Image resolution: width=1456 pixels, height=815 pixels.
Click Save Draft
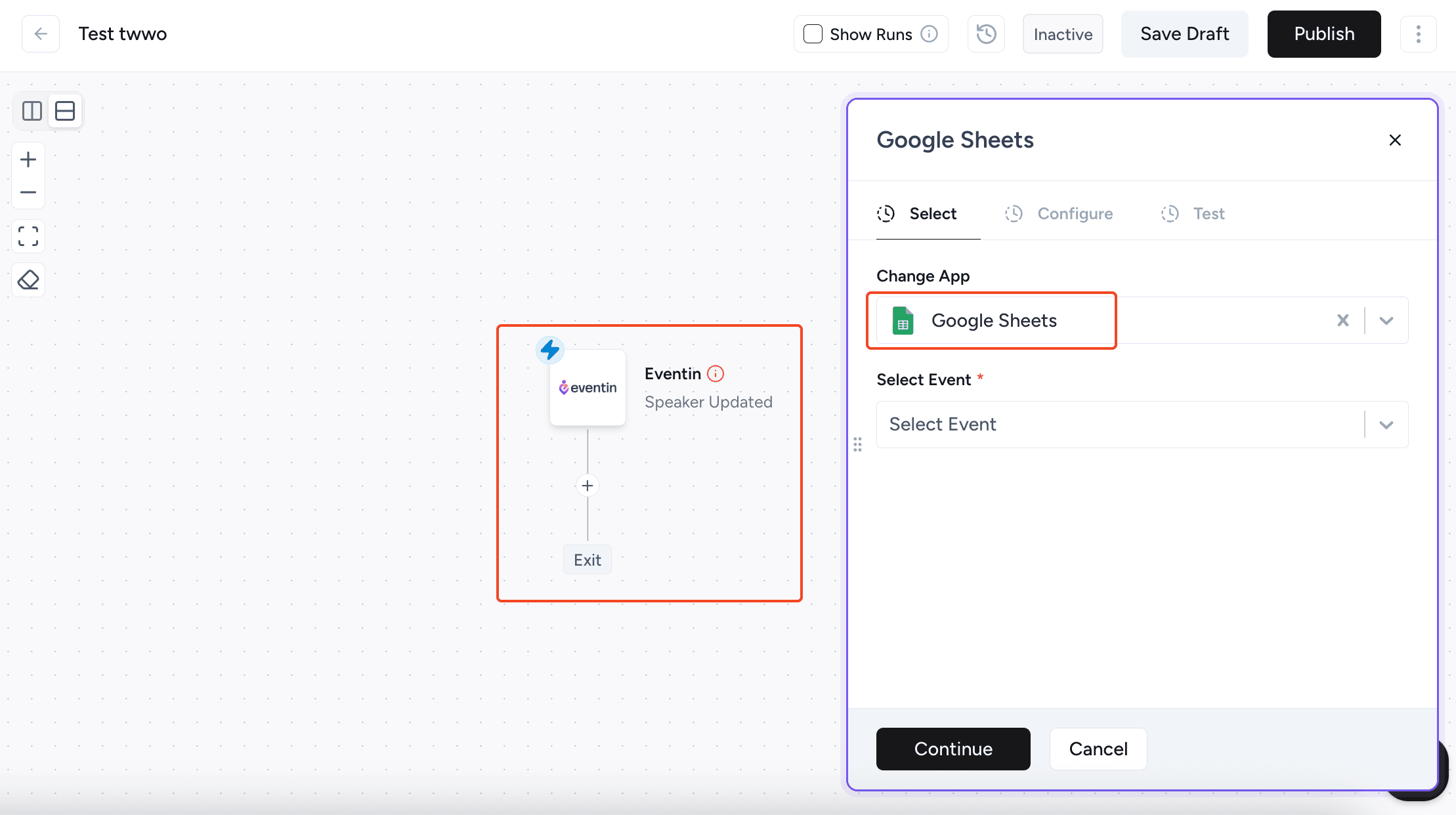[1184, 34]
